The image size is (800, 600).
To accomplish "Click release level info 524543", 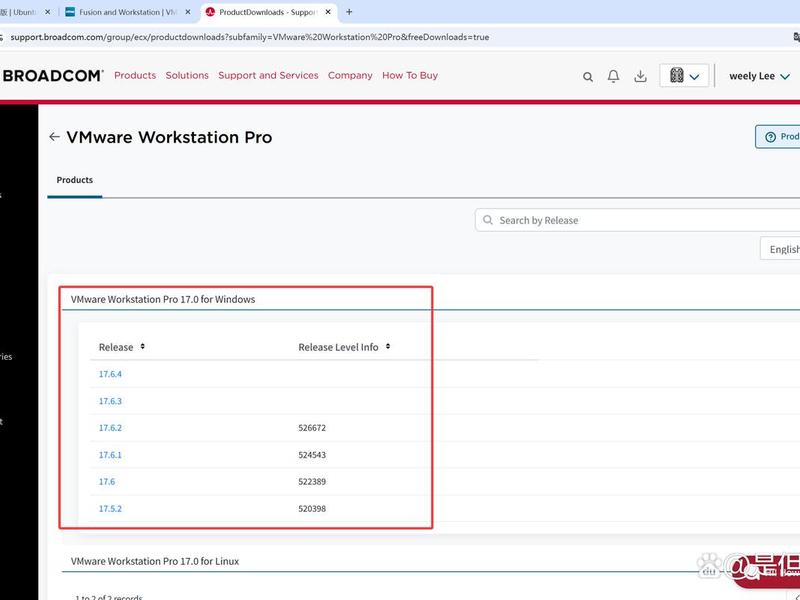I will click(312, 455).
